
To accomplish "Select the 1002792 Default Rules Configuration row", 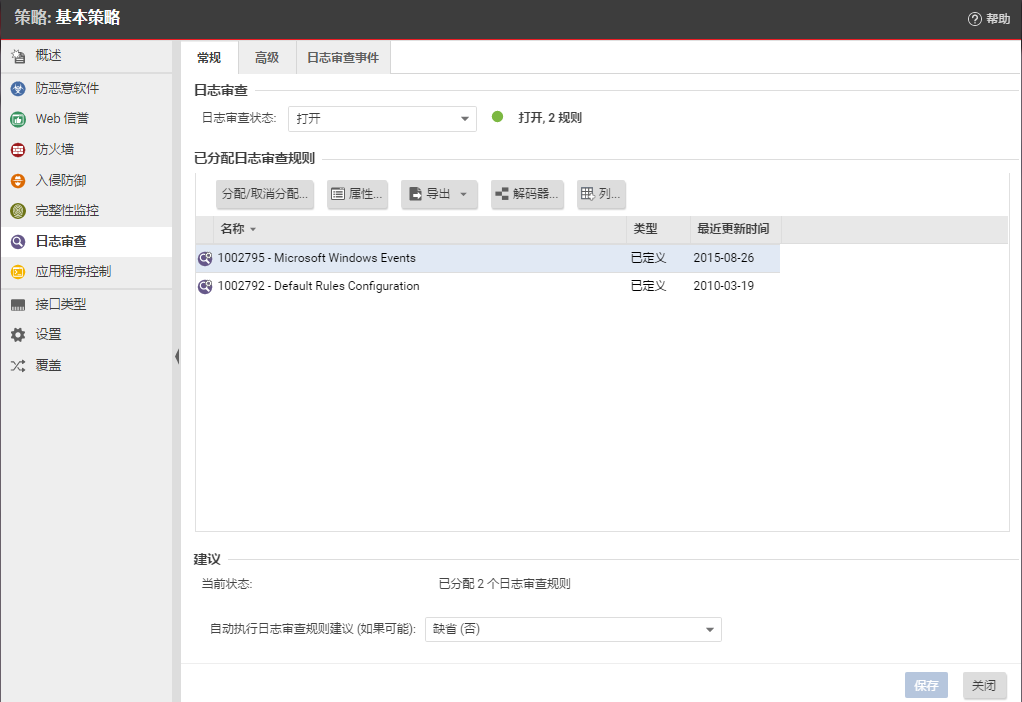I will pyautogui.click(x=319, y=286).
